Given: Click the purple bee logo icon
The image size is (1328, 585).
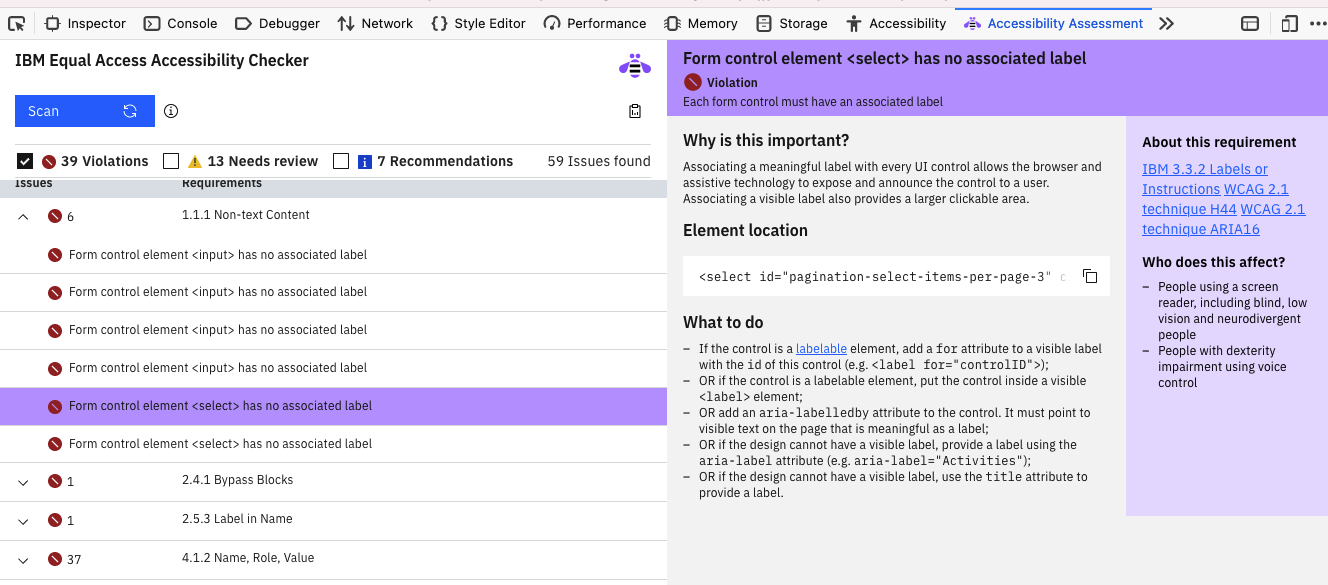Looking at the screenshot, I should click(x=635, y=66).
